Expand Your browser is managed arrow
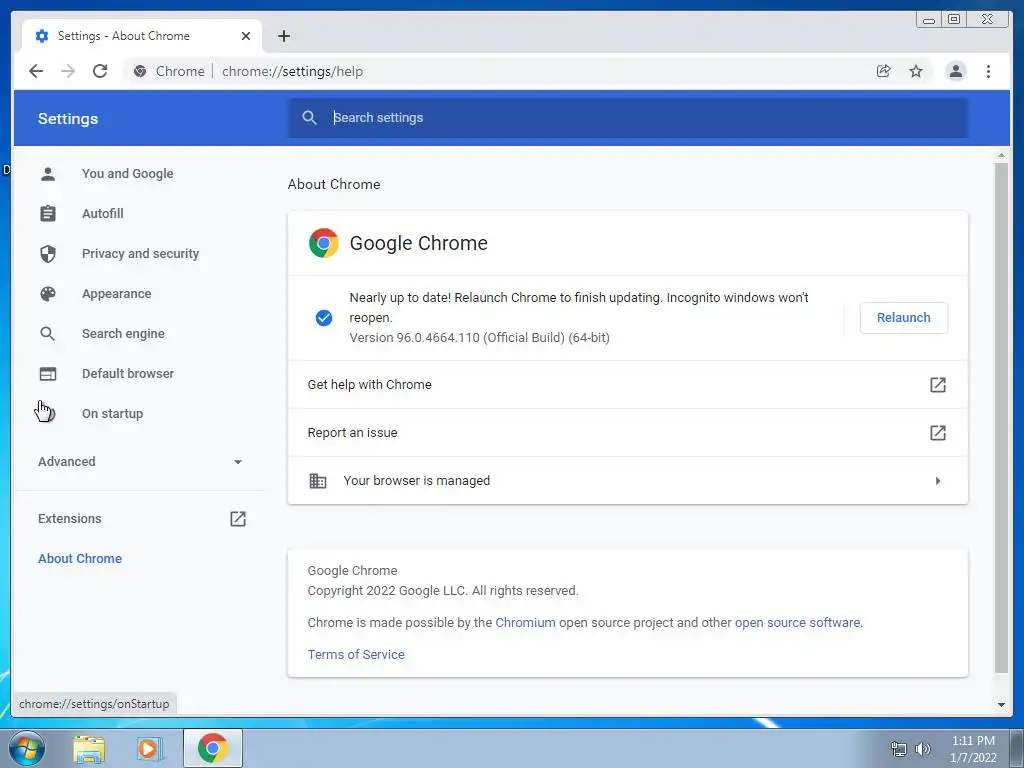 [938, 481]
